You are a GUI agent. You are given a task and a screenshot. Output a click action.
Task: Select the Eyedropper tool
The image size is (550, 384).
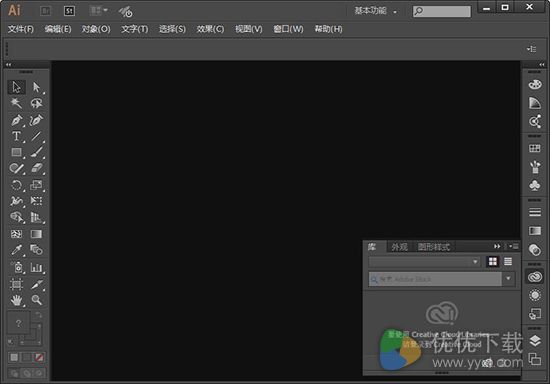[16, 250]
